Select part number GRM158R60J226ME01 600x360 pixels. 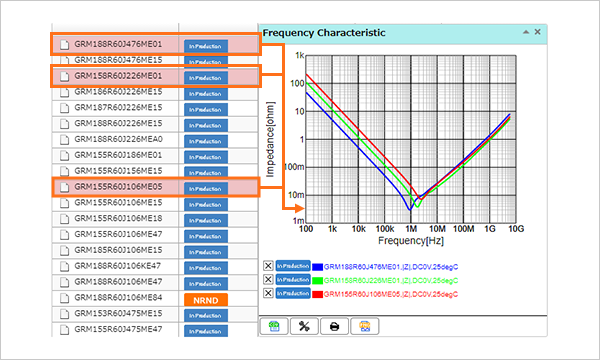pyautogui.click(x=118, y=76)
